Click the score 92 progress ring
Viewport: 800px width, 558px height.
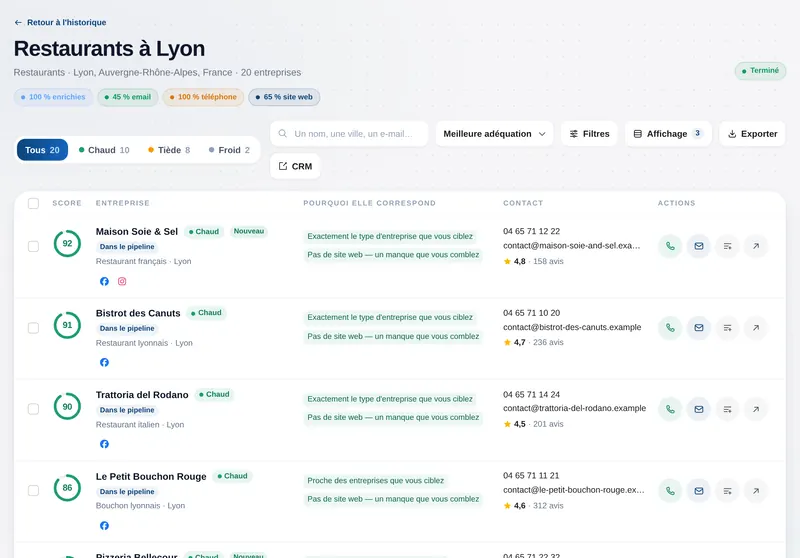tap(67, 244)
